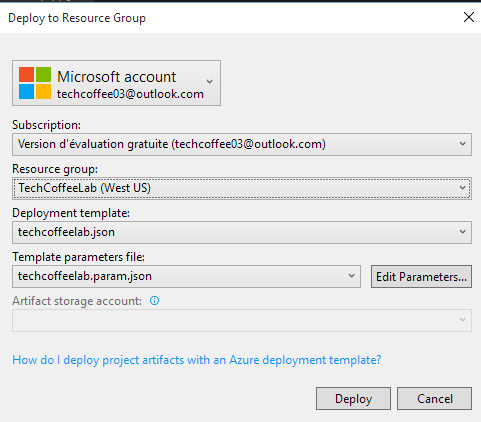Open the Resource group combo box
Screen dimensions: 481x422
coord(242,188)
